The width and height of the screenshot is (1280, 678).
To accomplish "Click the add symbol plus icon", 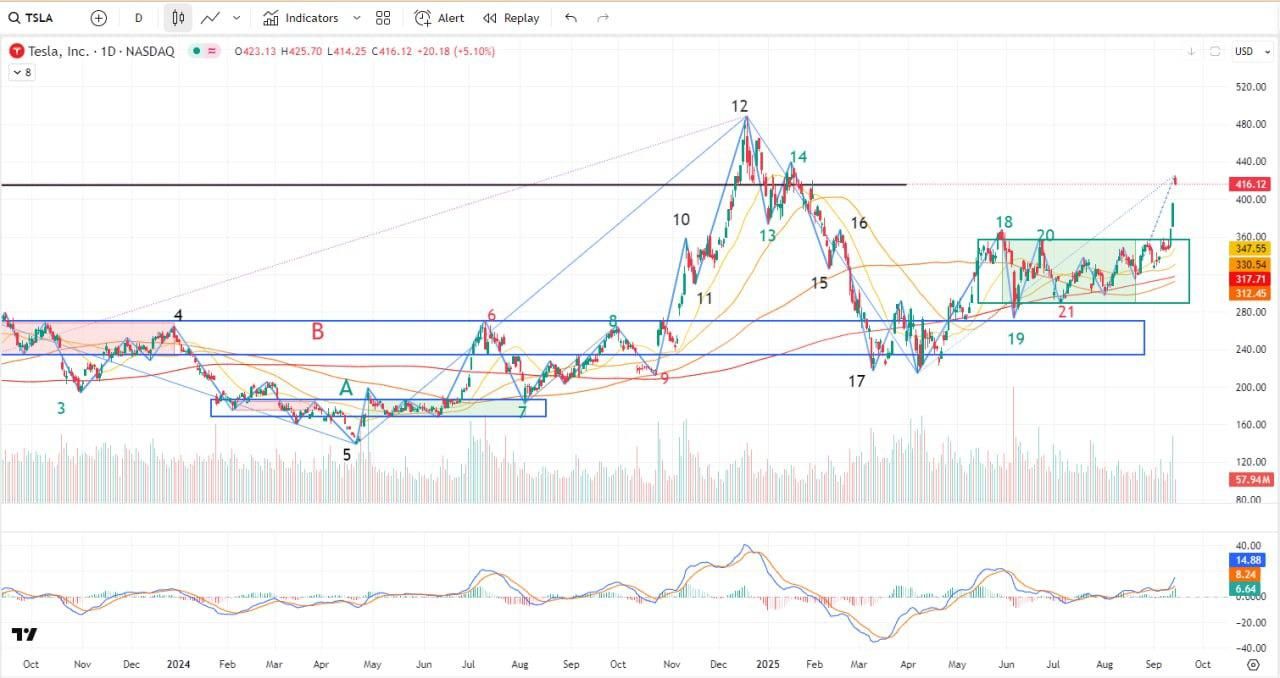I will coord(98,18).
